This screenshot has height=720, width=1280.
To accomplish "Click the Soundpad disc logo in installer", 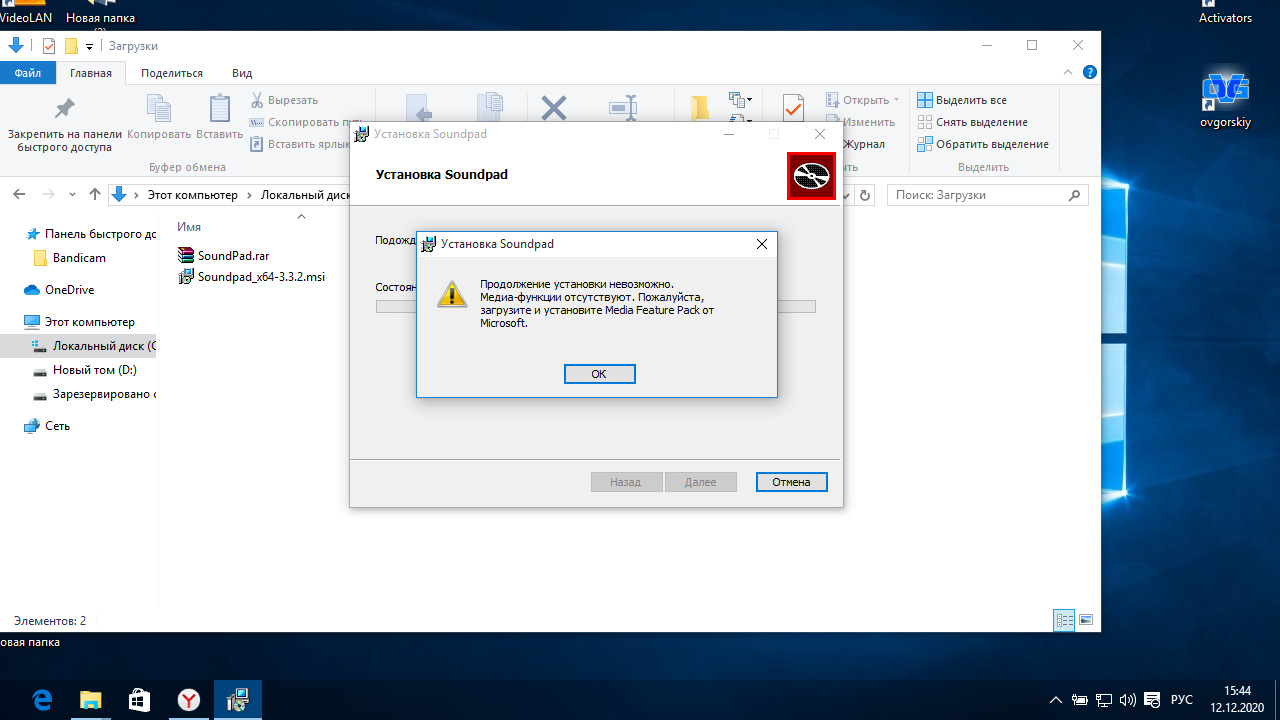I will pyautogui.click(x=811, y=176).
